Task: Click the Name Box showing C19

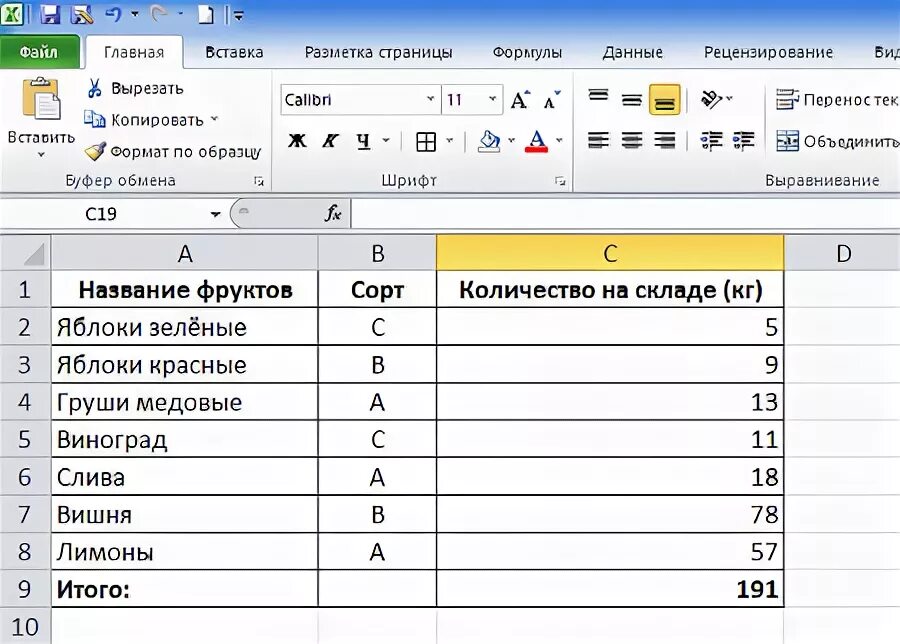Action: tap(101, 214)
